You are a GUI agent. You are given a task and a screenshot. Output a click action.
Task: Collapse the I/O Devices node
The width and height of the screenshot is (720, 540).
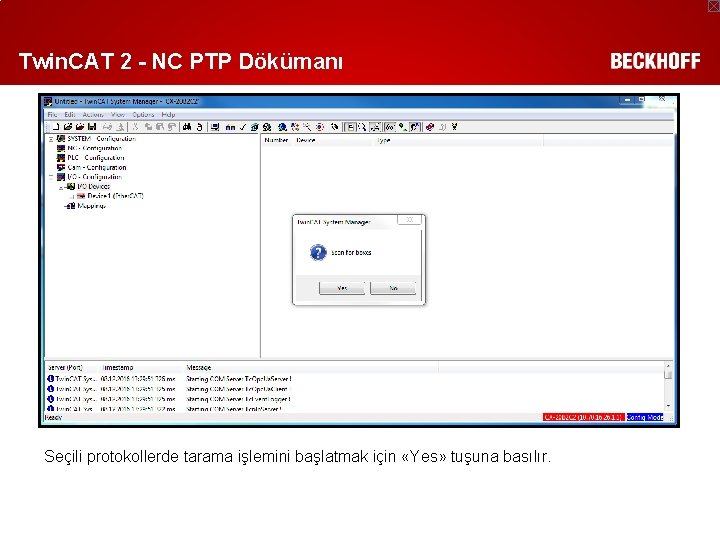[x=61, y=187]
